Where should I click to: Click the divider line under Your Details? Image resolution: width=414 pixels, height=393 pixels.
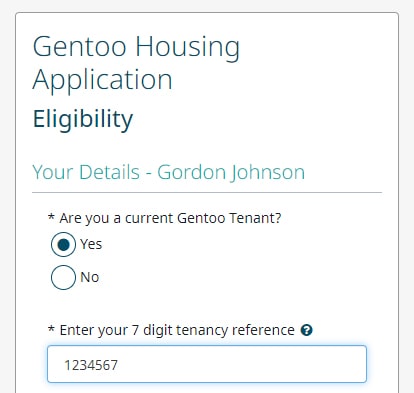[x=207, y=192]
